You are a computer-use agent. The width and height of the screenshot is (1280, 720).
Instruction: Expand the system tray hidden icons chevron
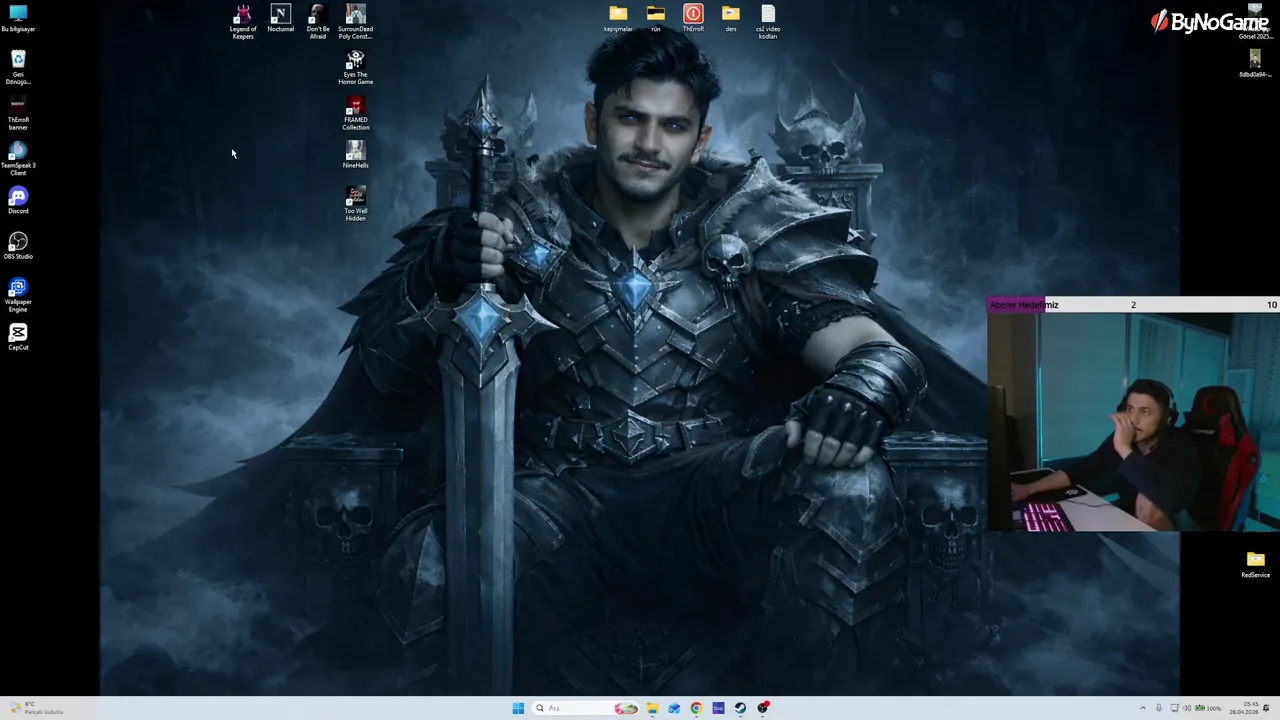tap(1143, 708)
